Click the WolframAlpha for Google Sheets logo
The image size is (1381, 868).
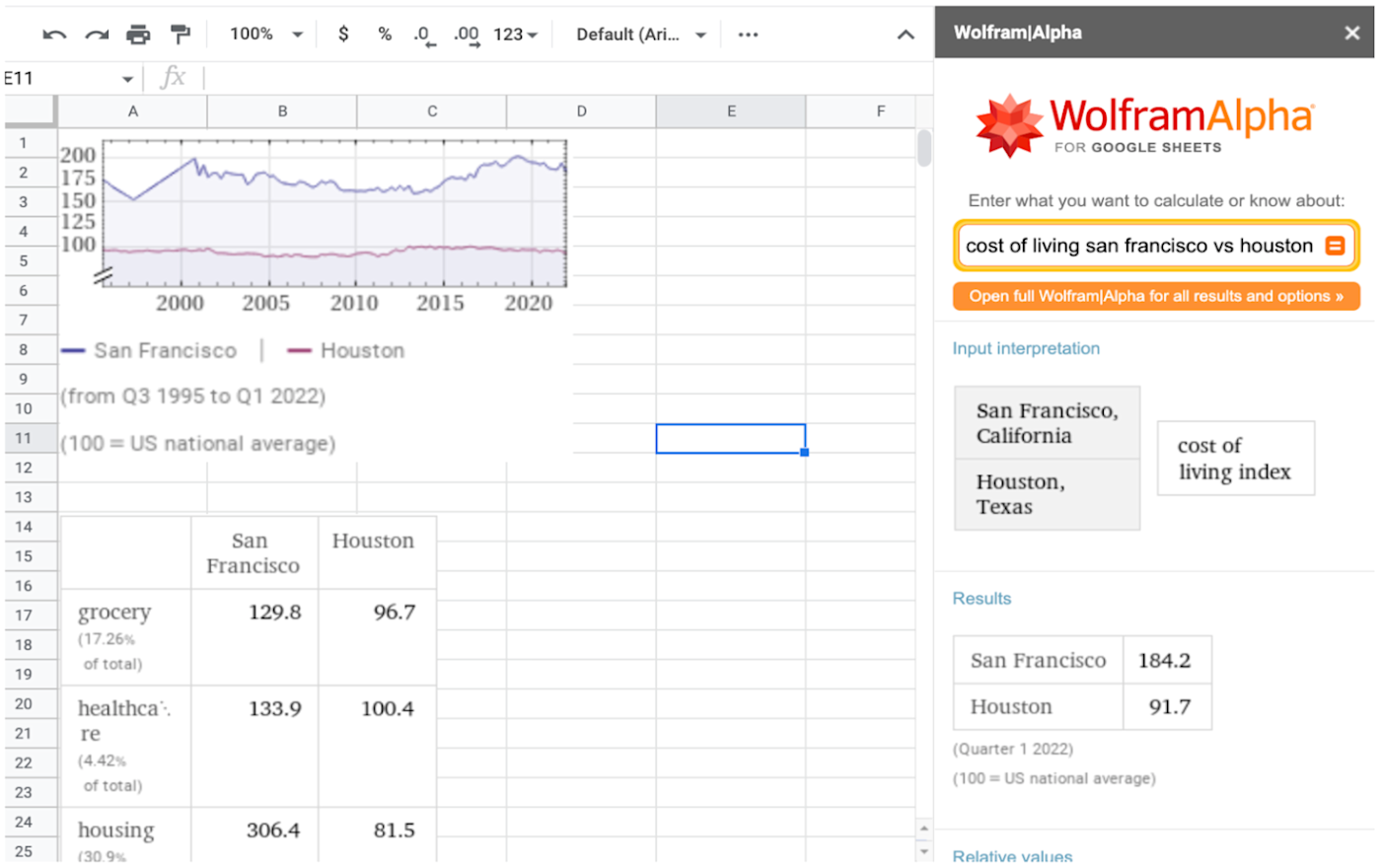pos(1144,125)
